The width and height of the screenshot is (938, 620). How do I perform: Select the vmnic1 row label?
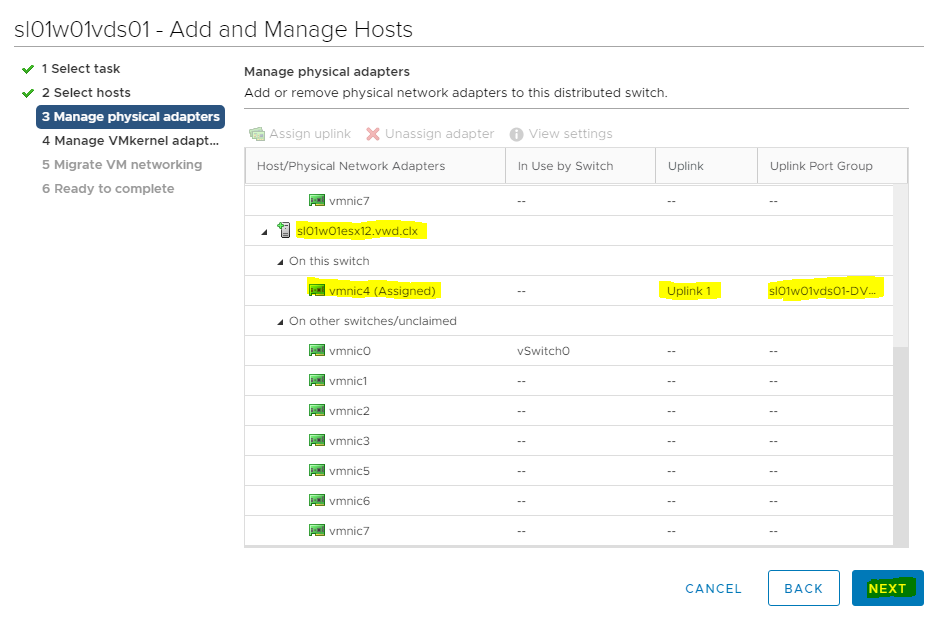(x=348, y=381)
